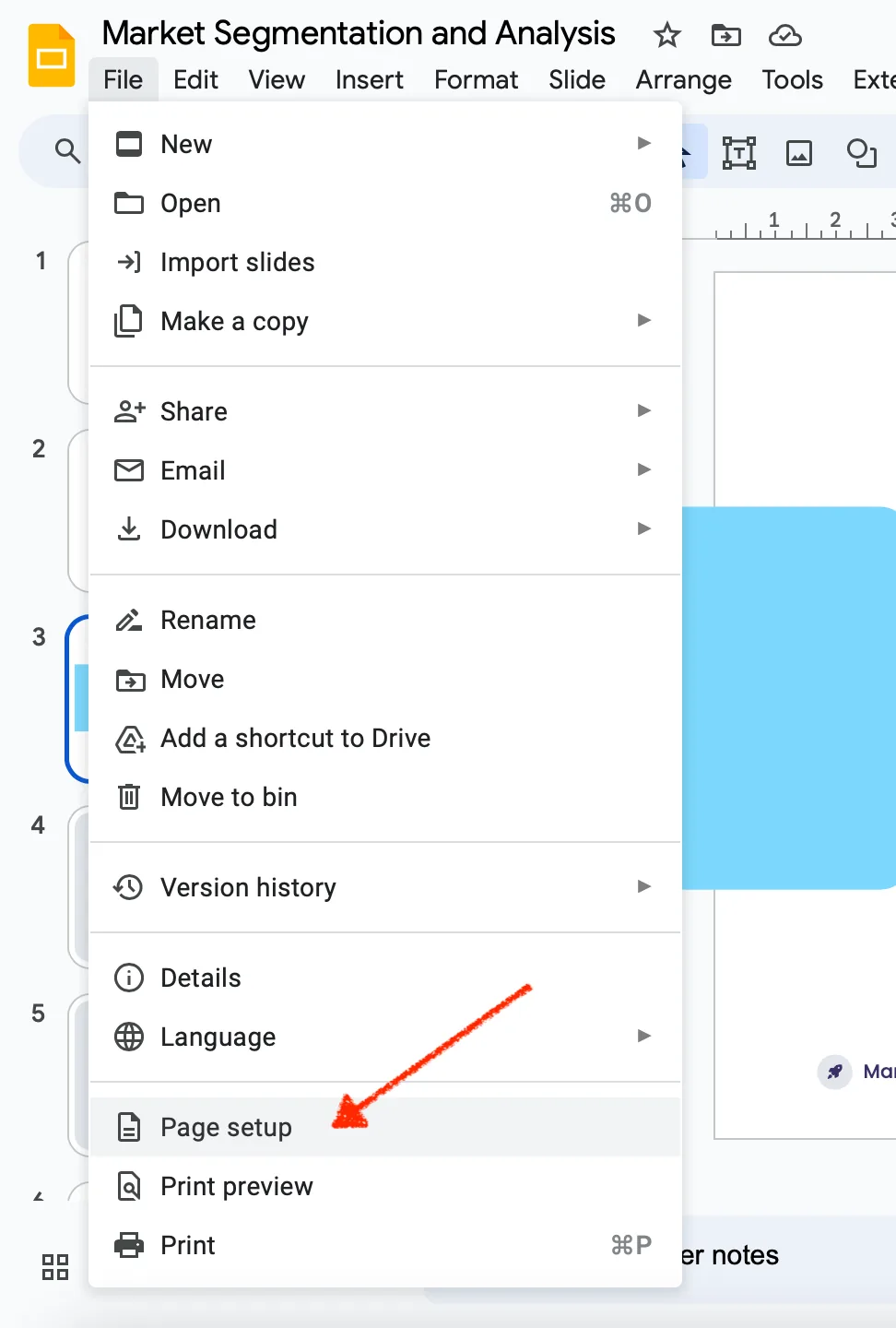The image size is (896, 1328).
Task: Select Move in the File menu
Action: tap(385, 679)
